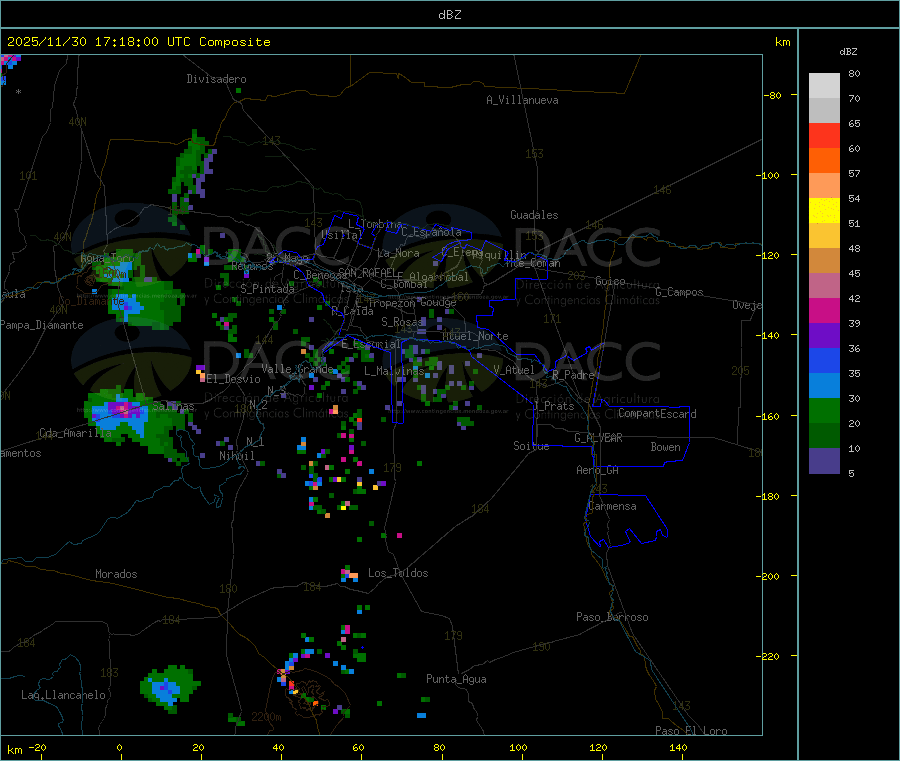Select the Goudge label

(x=438, y=302)
